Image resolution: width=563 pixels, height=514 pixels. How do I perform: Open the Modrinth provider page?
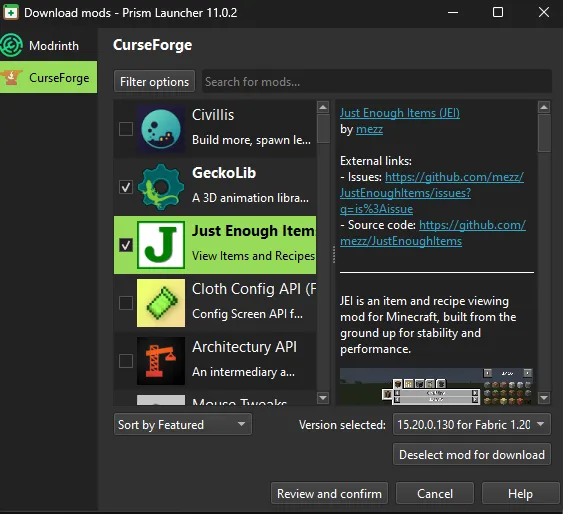coord(48,46)
